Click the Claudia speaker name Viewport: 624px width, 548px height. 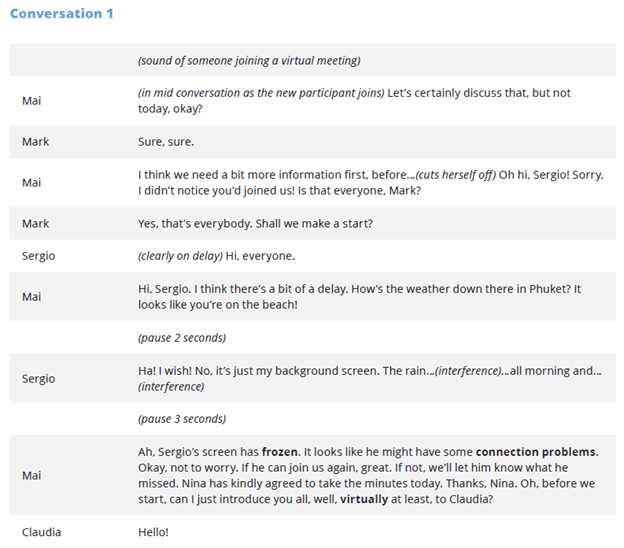[41, 532]
